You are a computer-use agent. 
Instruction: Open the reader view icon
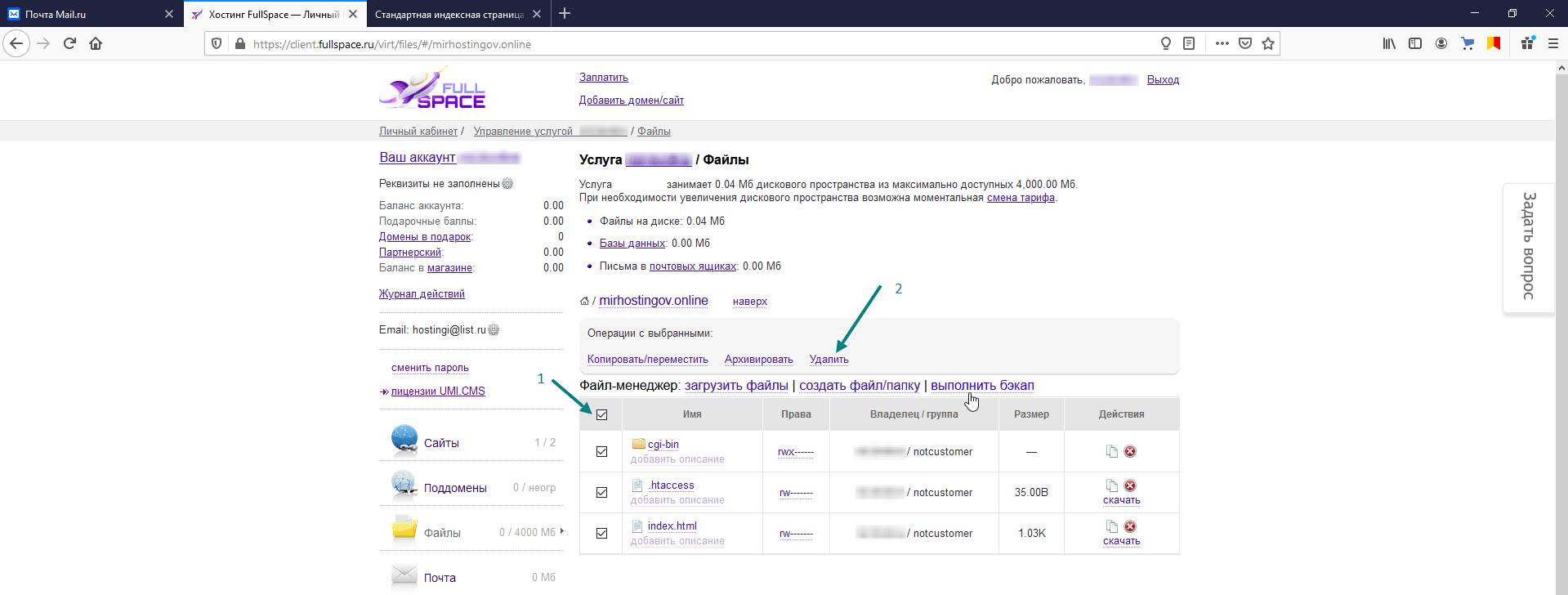point(1189,43)
